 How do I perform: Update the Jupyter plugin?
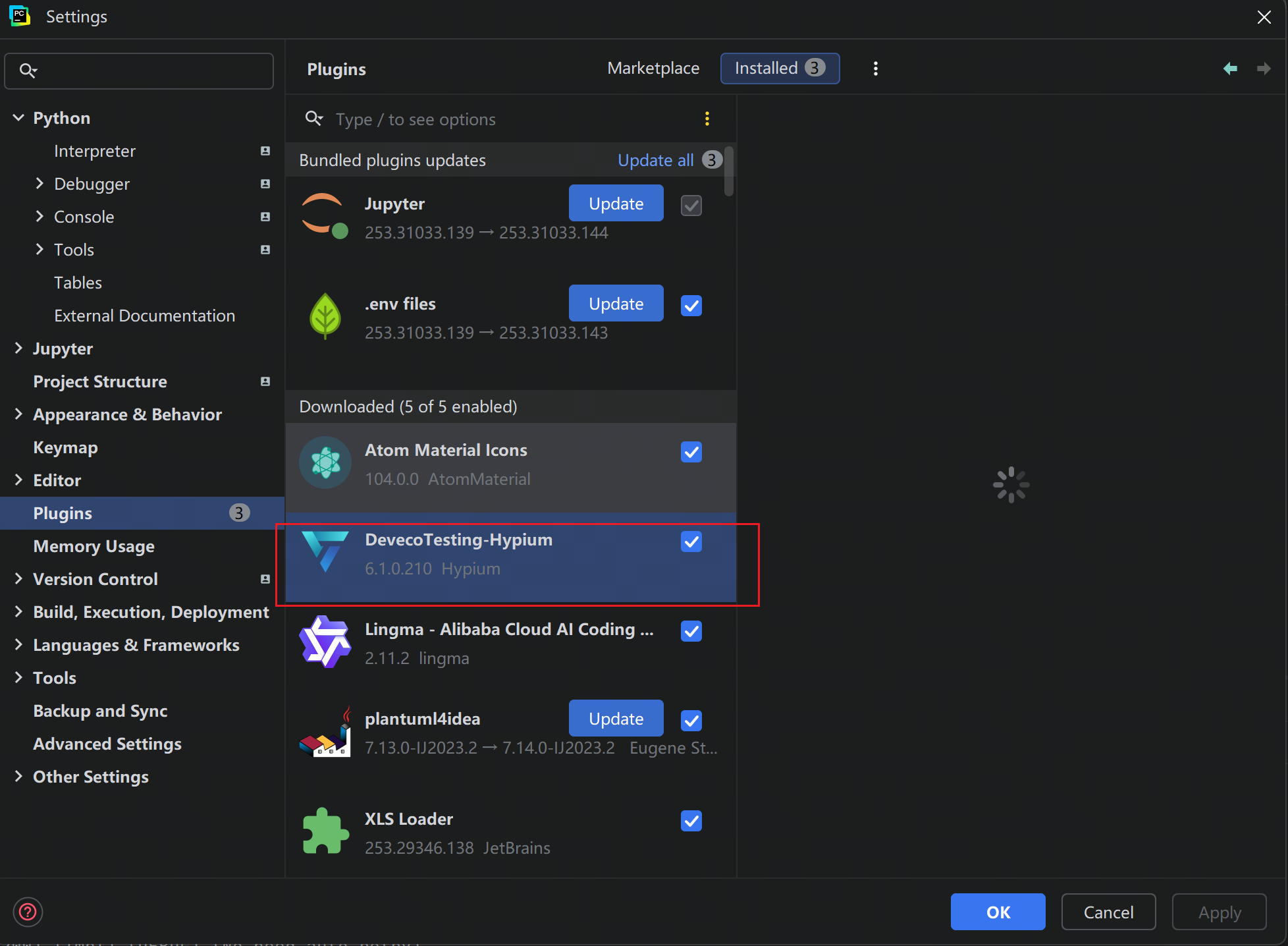click(616, 204)
